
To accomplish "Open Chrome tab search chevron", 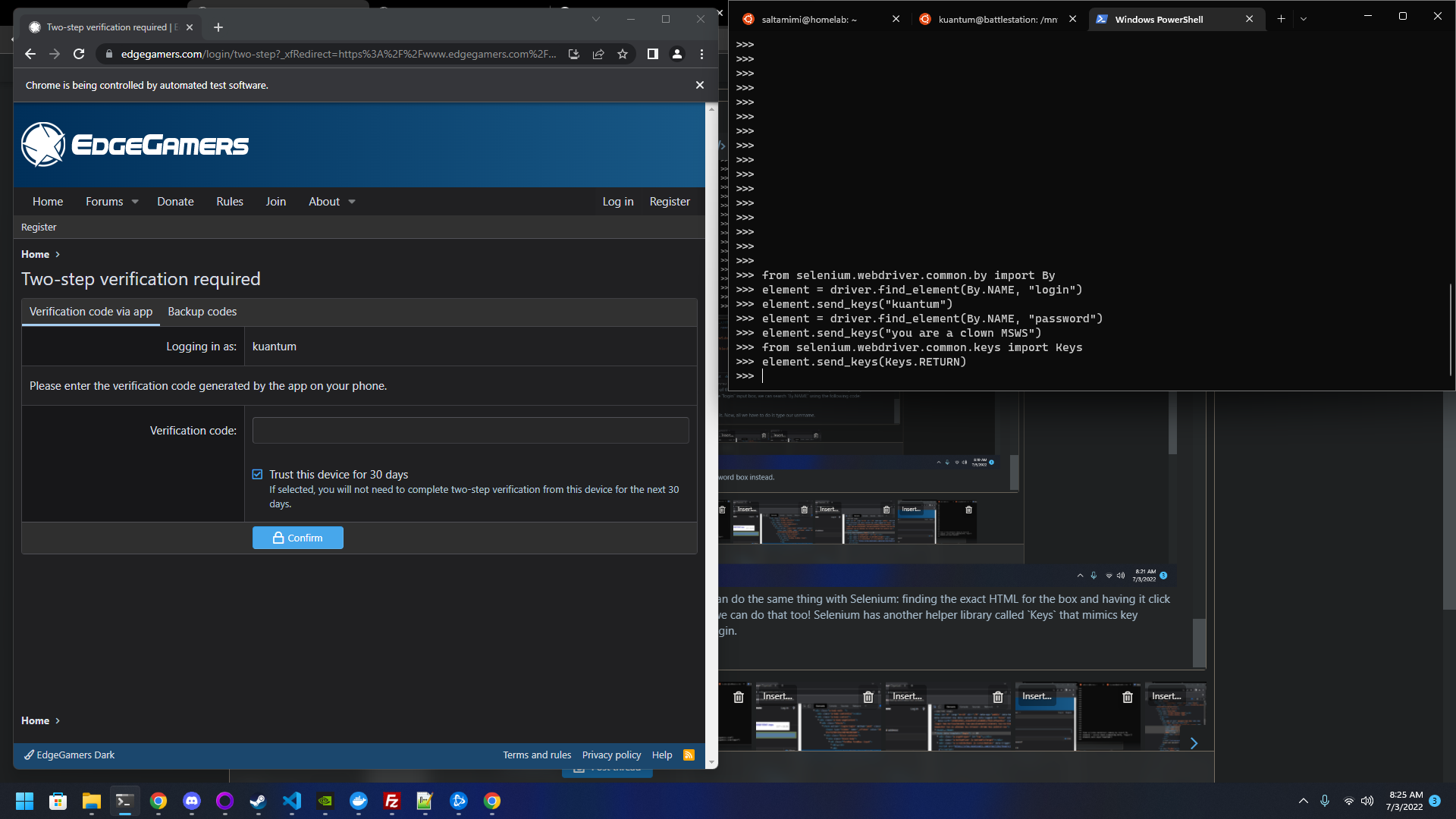I will [596, 19].
